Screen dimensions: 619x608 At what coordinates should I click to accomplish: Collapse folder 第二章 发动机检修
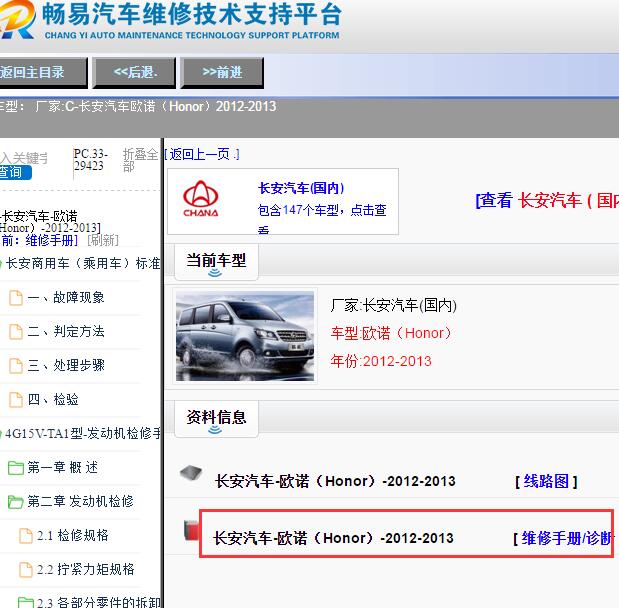coord(80,501)
